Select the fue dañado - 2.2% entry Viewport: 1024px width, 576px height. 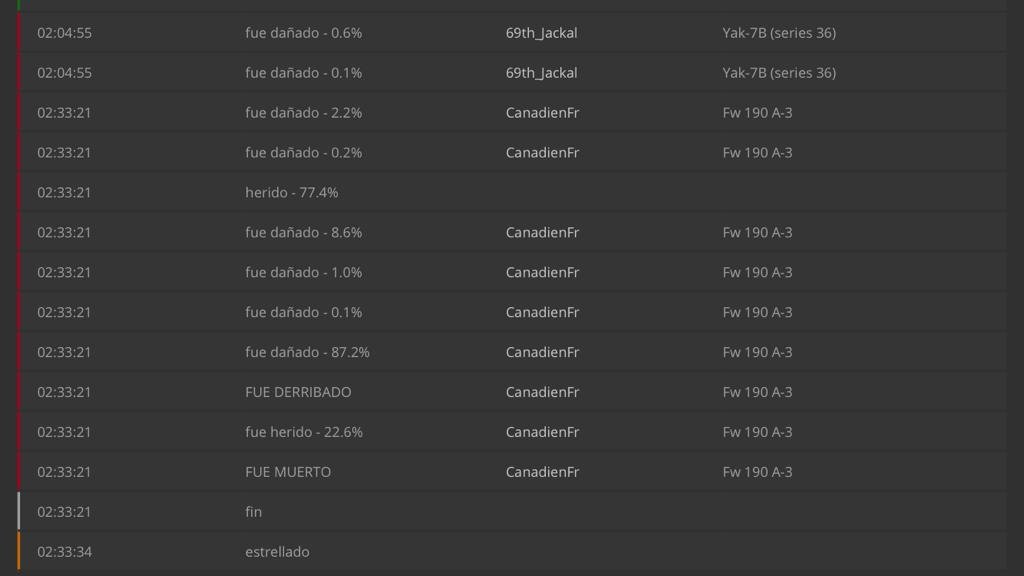click(303, 113)
